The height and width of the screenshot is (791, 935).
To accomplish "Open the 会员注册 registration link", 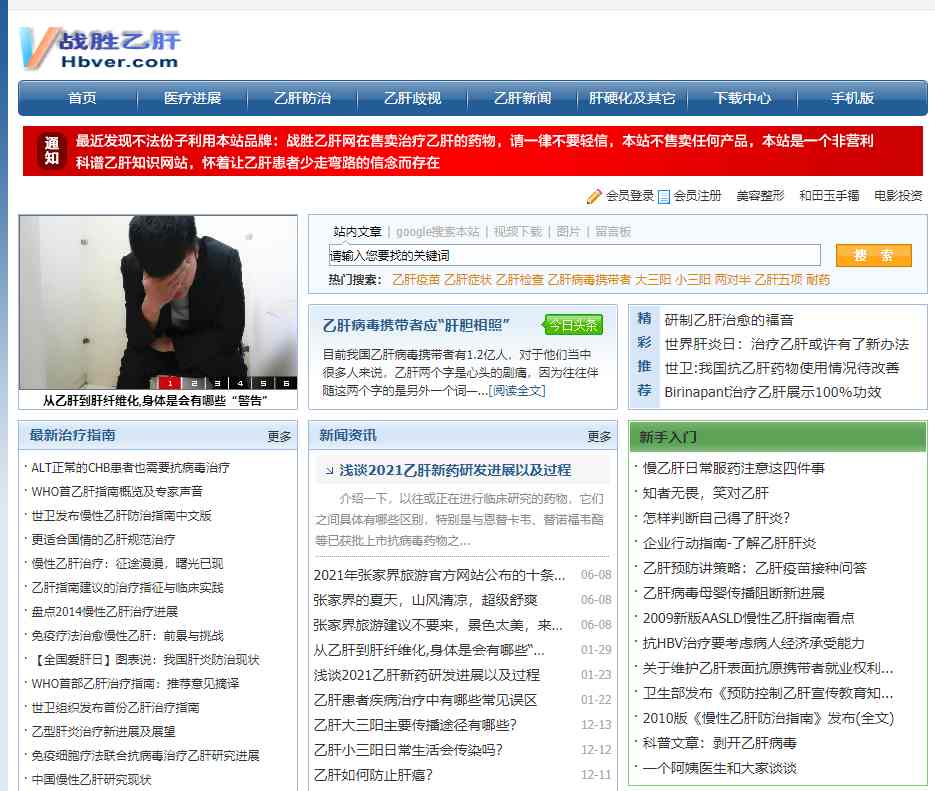I will pyautogui.click(x=697, y=196).
